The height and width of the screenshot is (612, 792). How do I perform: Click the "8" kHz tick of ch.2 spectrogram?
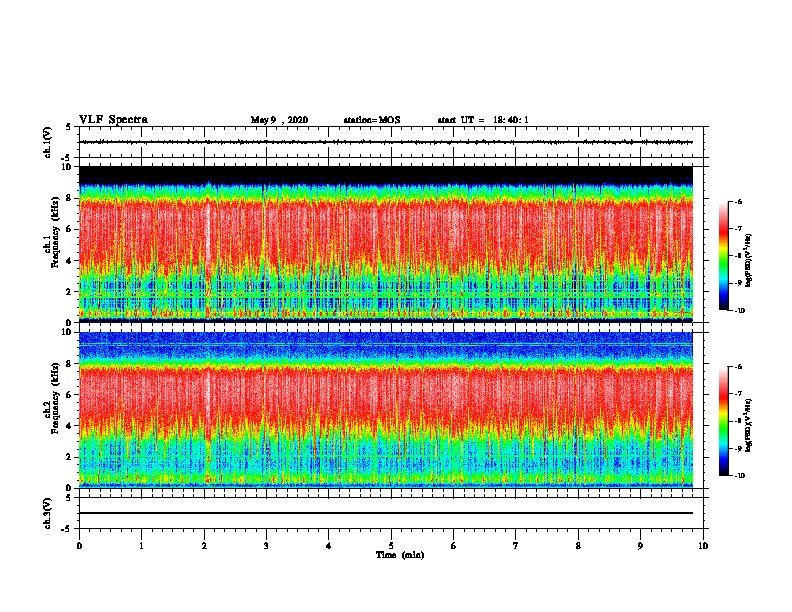tap(69, 364)
